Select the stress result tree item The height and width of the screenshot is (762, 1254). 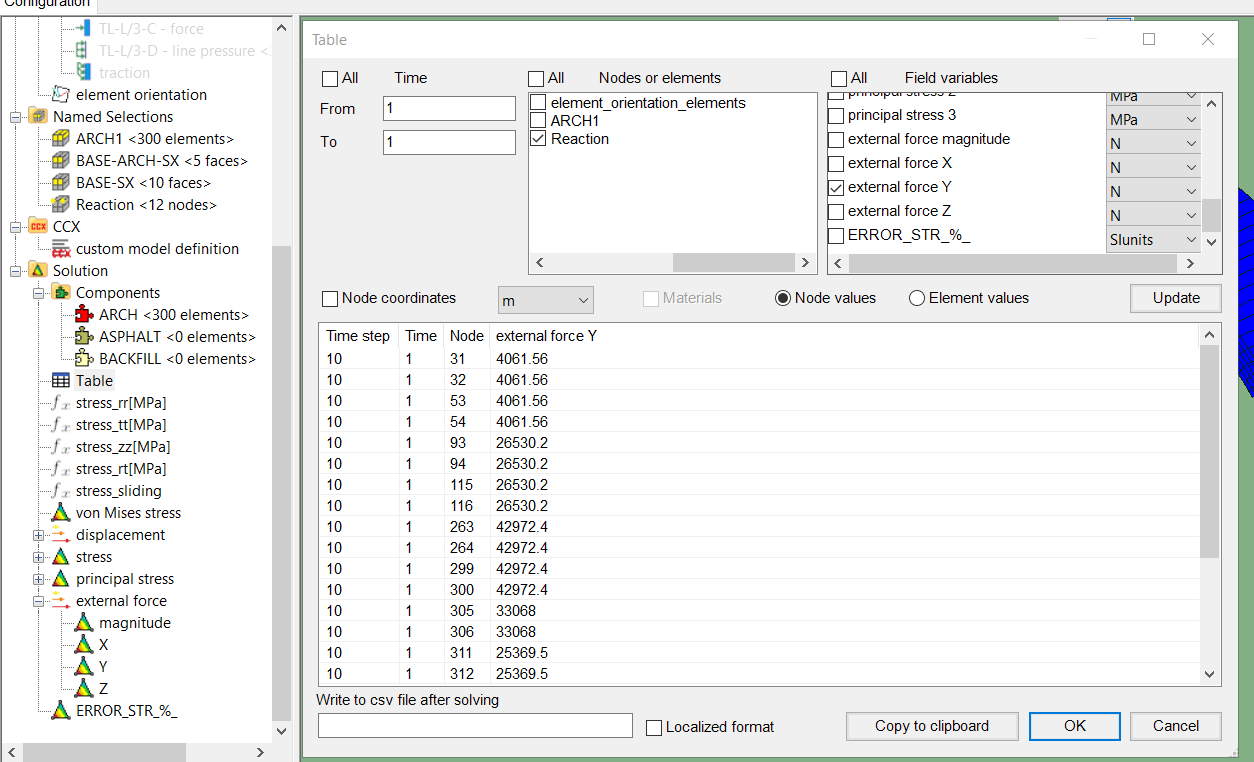point(94,557)
